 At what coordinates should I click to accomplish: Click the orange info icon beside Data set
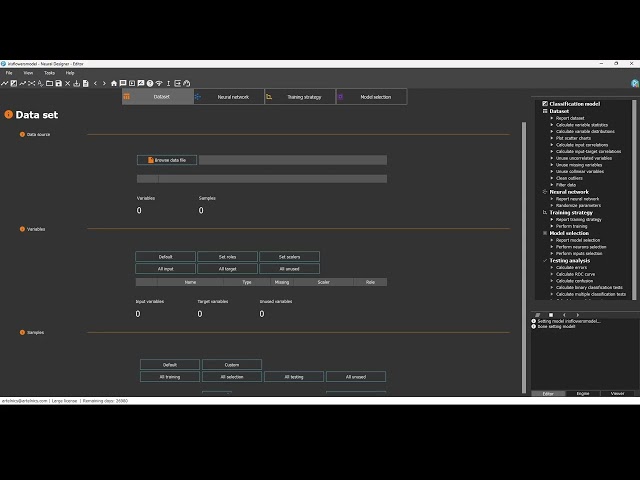tap(9, 115)
